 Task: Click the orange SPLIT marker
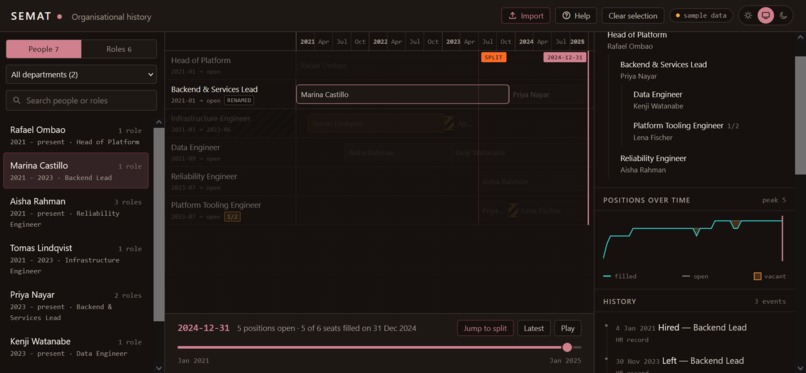coord(493,58)
